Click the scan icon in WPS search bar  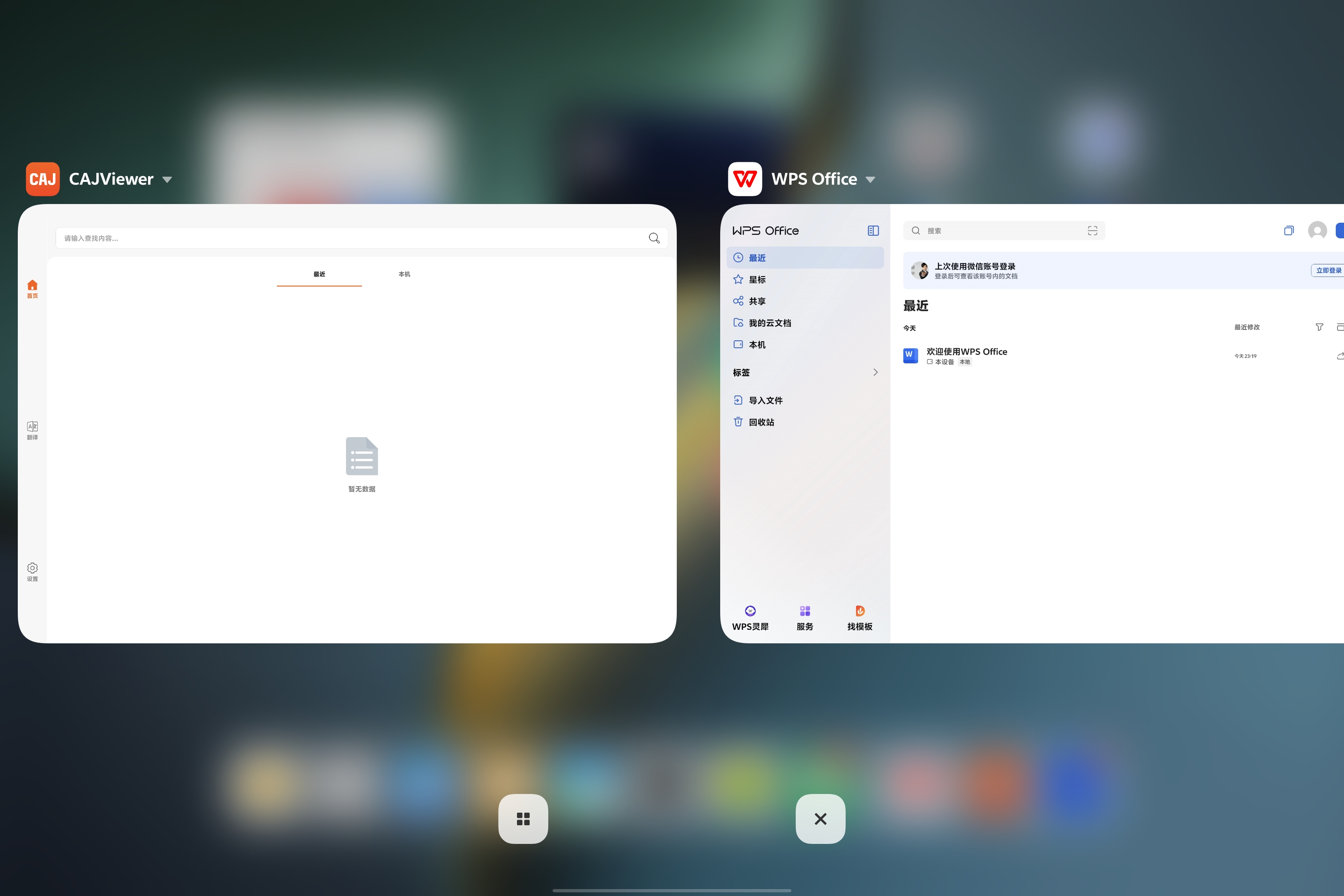point(1093,231)
